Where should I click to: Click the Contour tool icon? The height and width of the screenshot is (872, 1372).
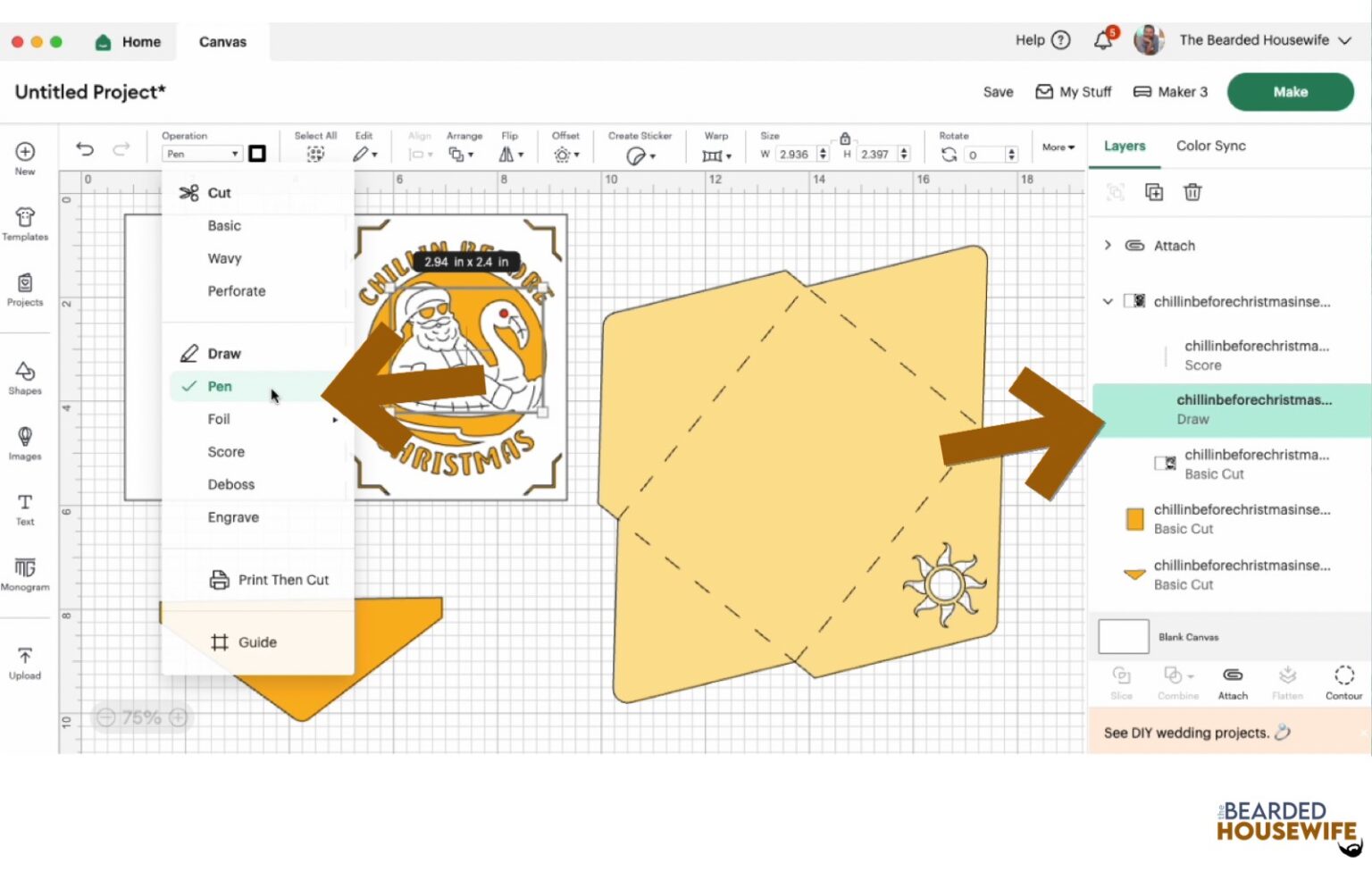[1343, 683]
